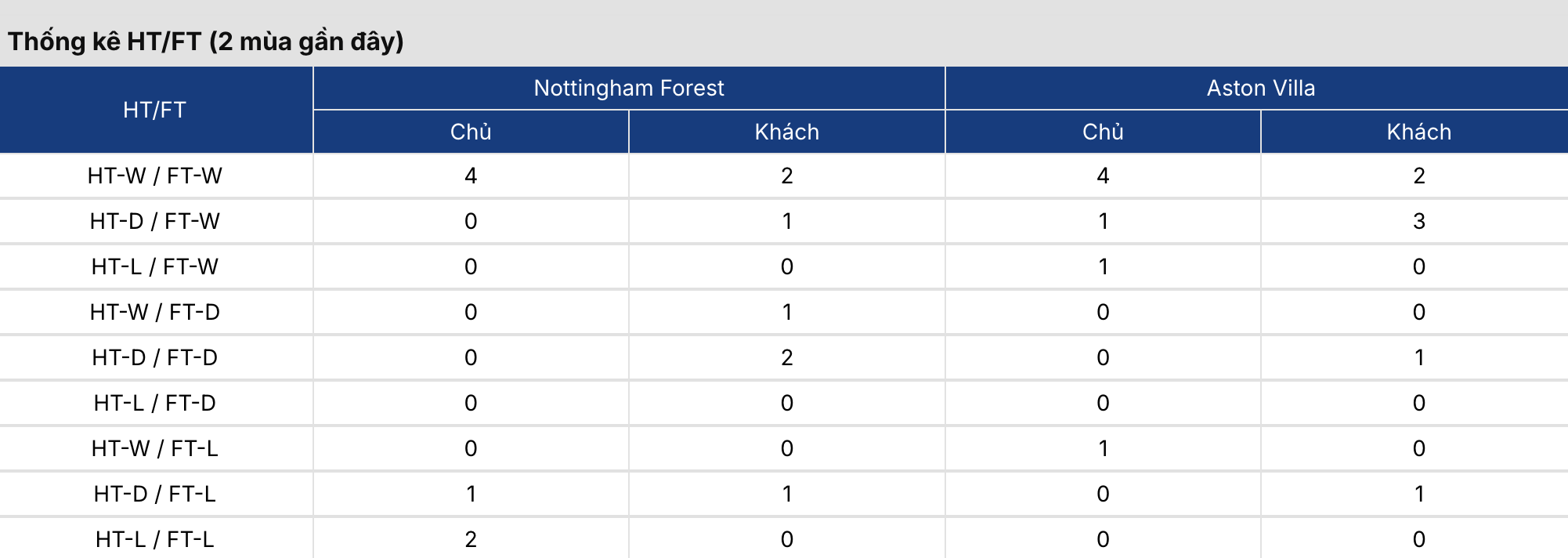1568x558 pixels.
Task: Click Chủ sub-header under Nottingham Forest
Action: (x=471, y=132)
